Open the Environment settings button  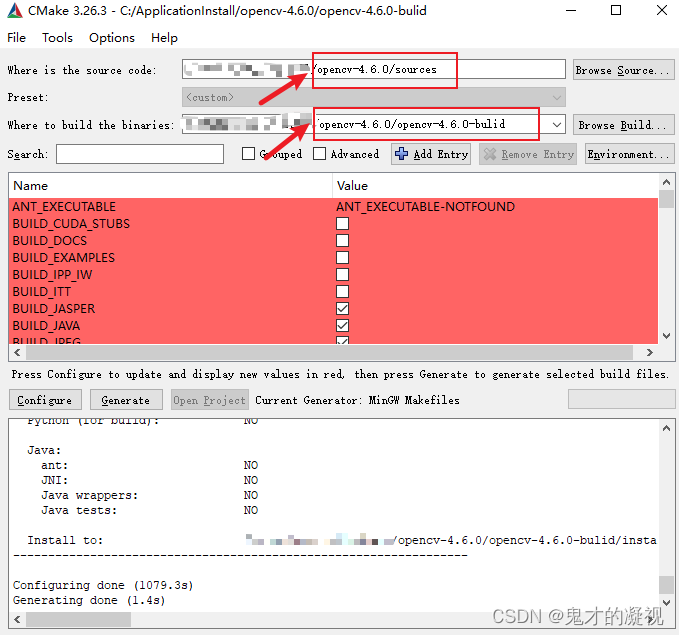(x=630, y=154)
